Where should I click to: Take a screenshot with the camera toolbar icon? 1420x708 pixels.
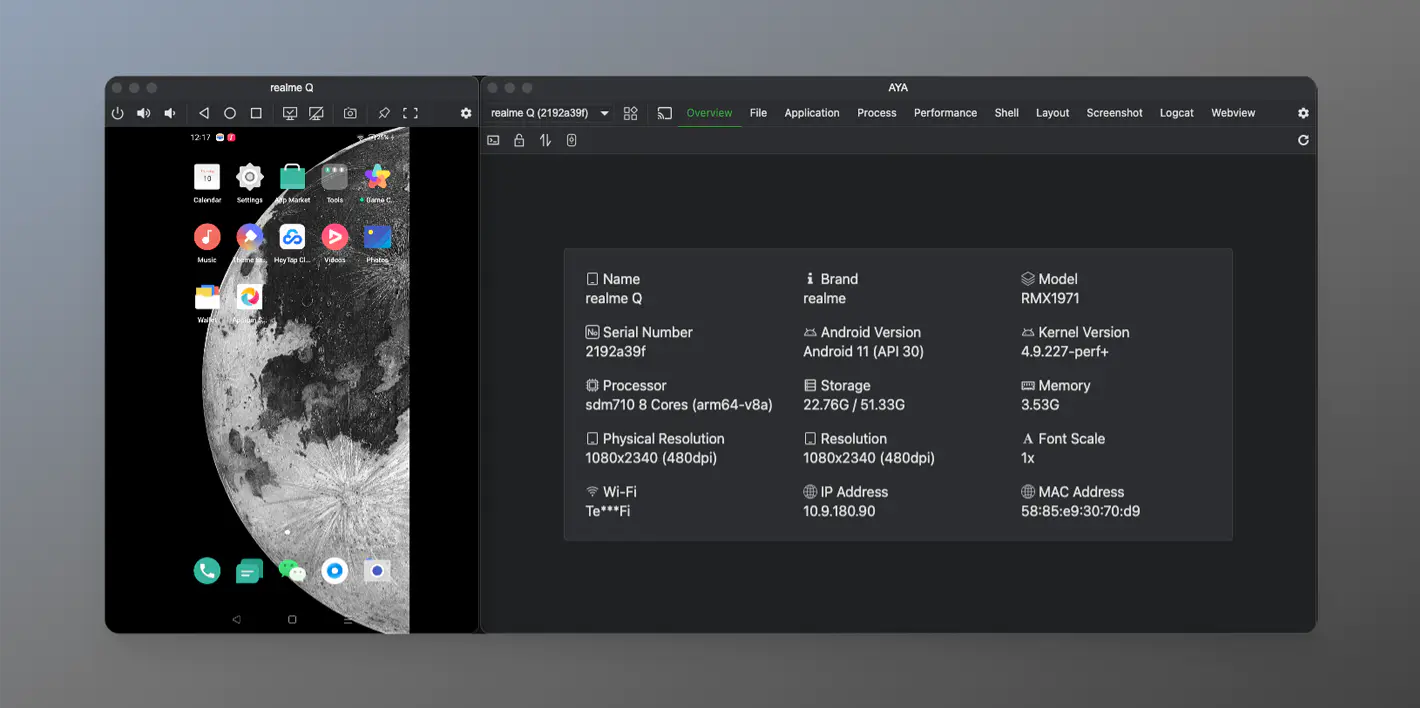(x=350, y=114)
